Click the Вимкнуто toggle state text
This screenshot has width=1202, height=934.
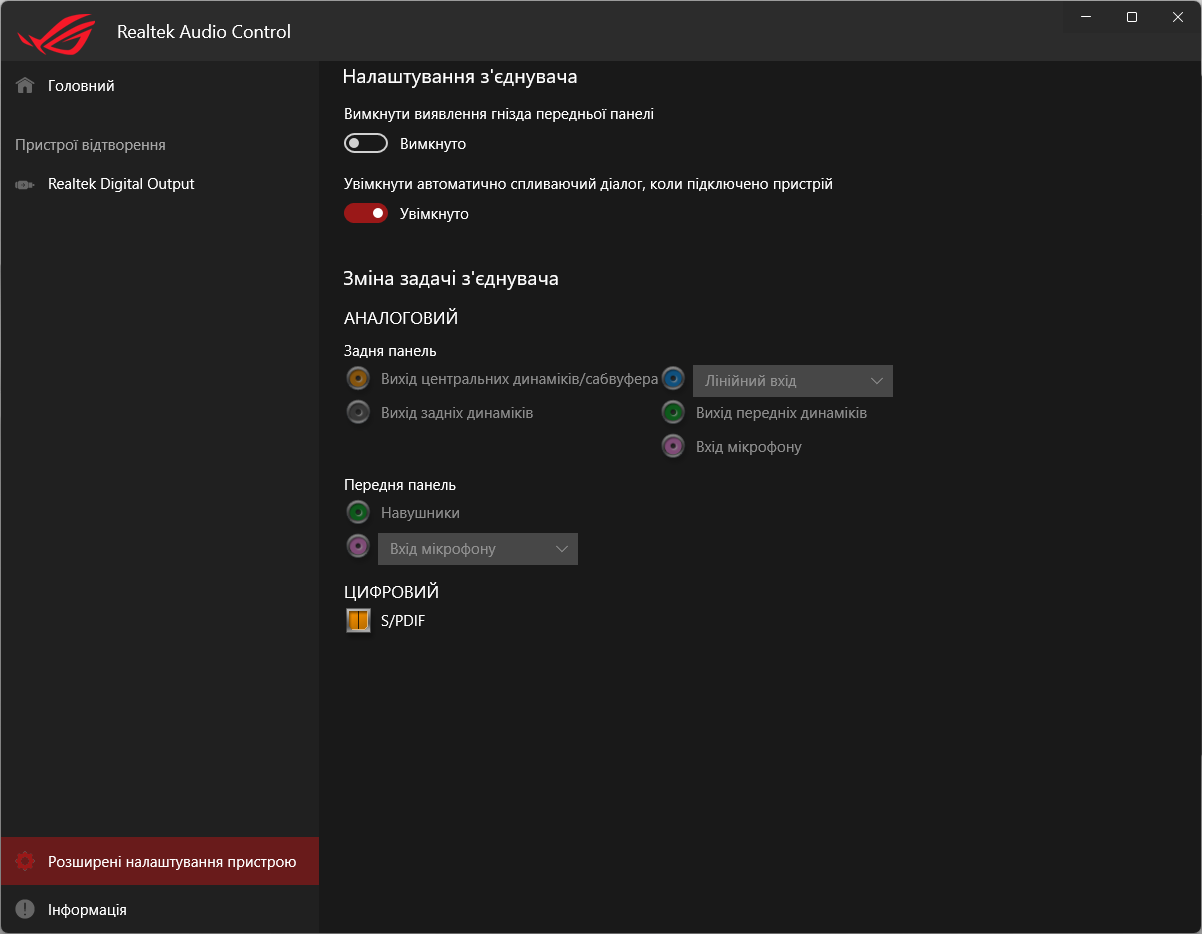[x=433, y=144]
